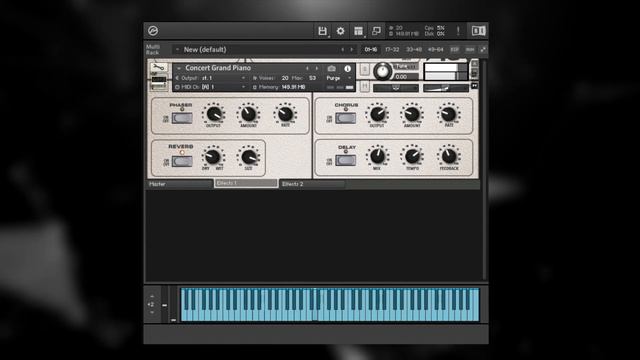
Task: Shift keyboard octave up arrow
Action: 152,296
